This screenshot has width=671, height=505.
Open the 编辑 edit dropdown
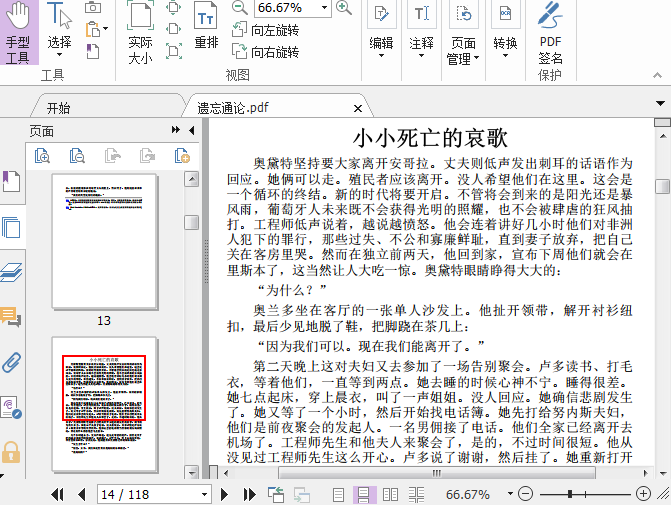click(x=381, y=30)
